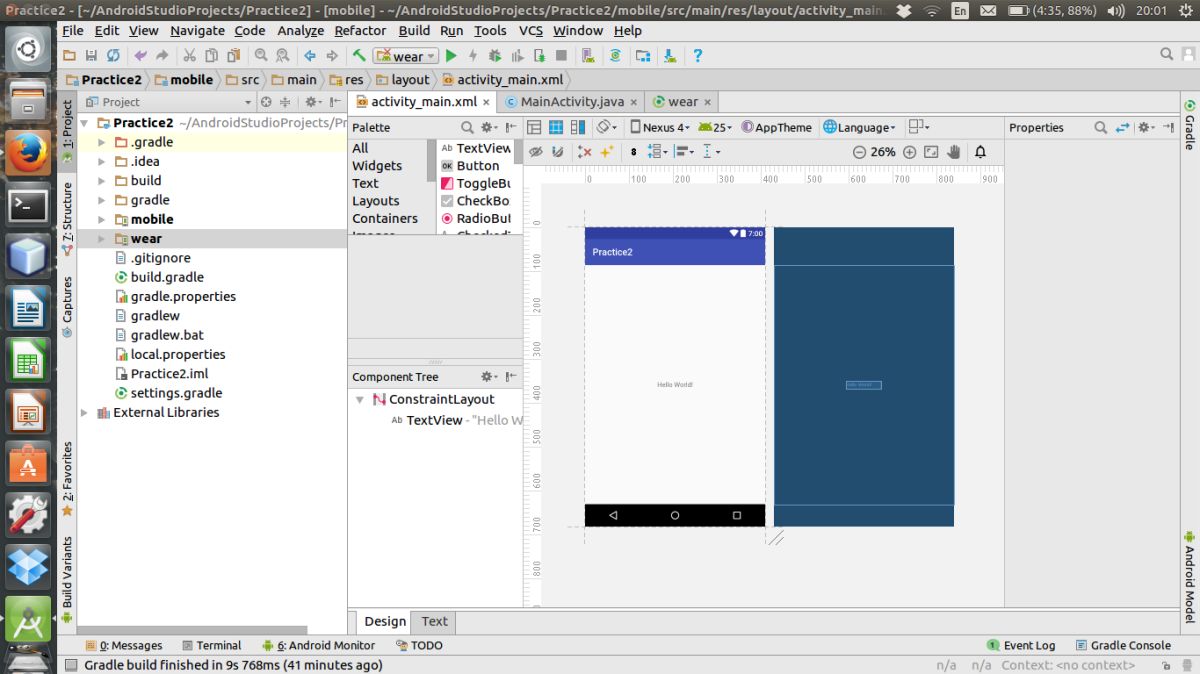Open the Event Log
1200x674 pixels.
click(x=1021, y=645)
